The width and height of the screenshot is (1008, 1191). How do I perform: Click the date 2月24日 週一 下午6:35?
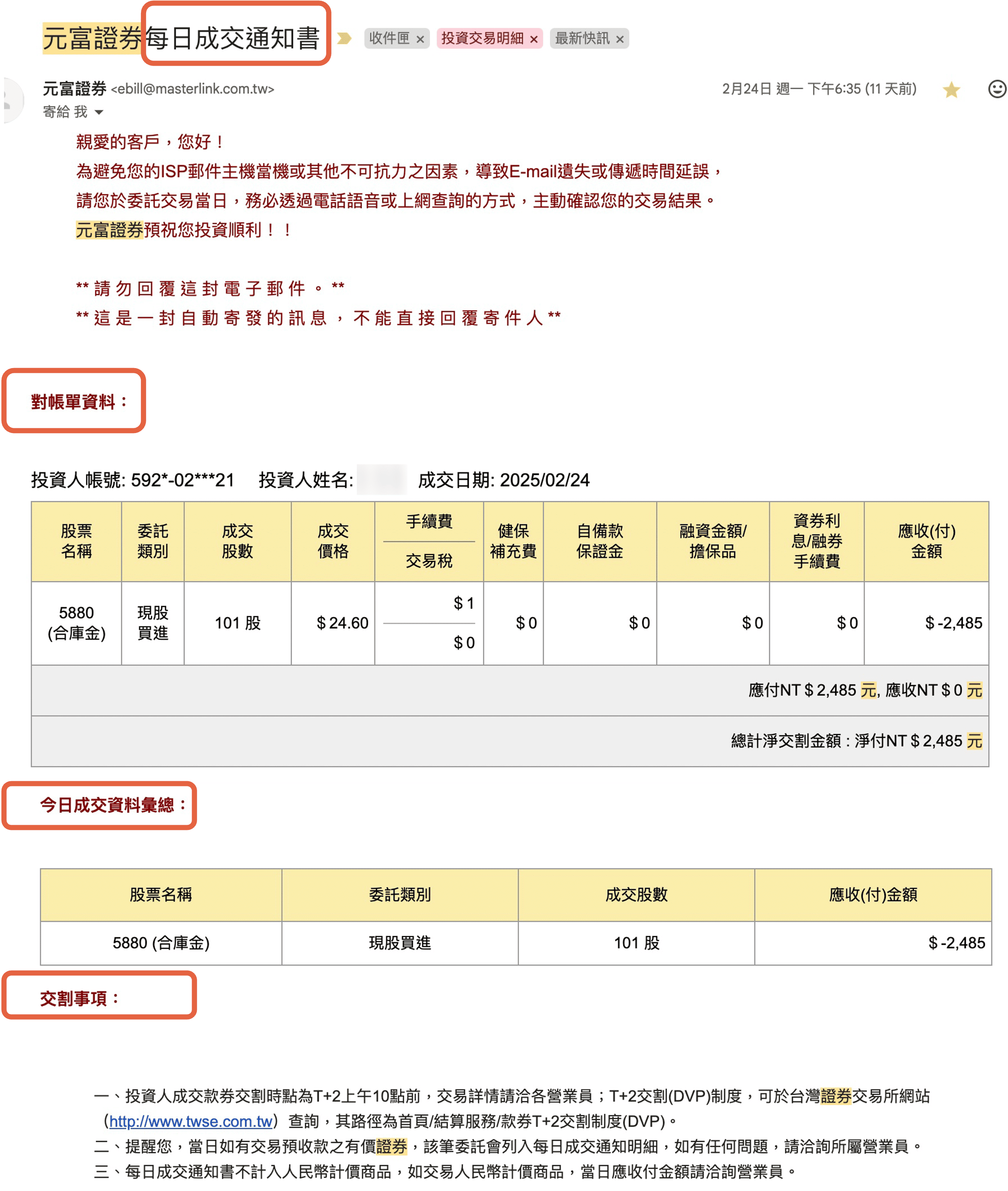(x=819, y=89)
